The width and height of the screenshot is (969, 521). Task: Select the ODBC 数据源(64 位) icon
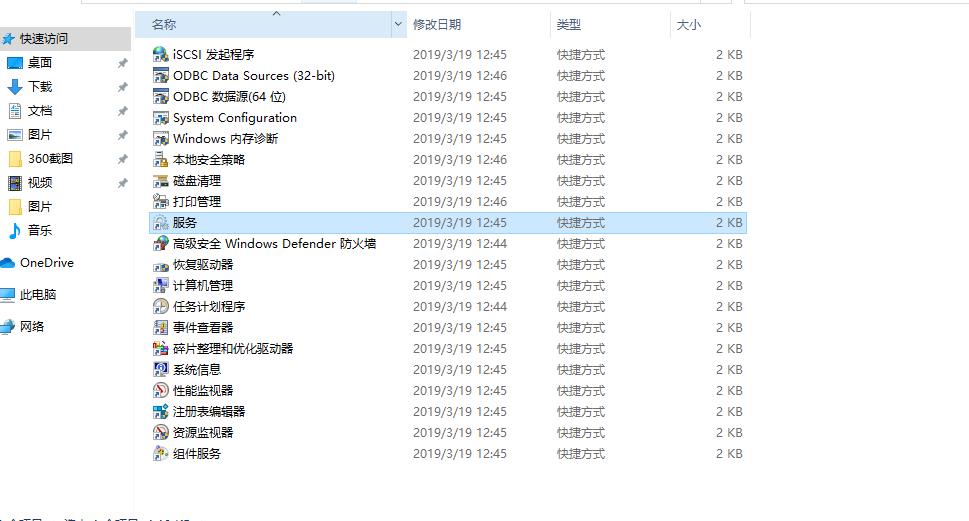click(161, 96)
